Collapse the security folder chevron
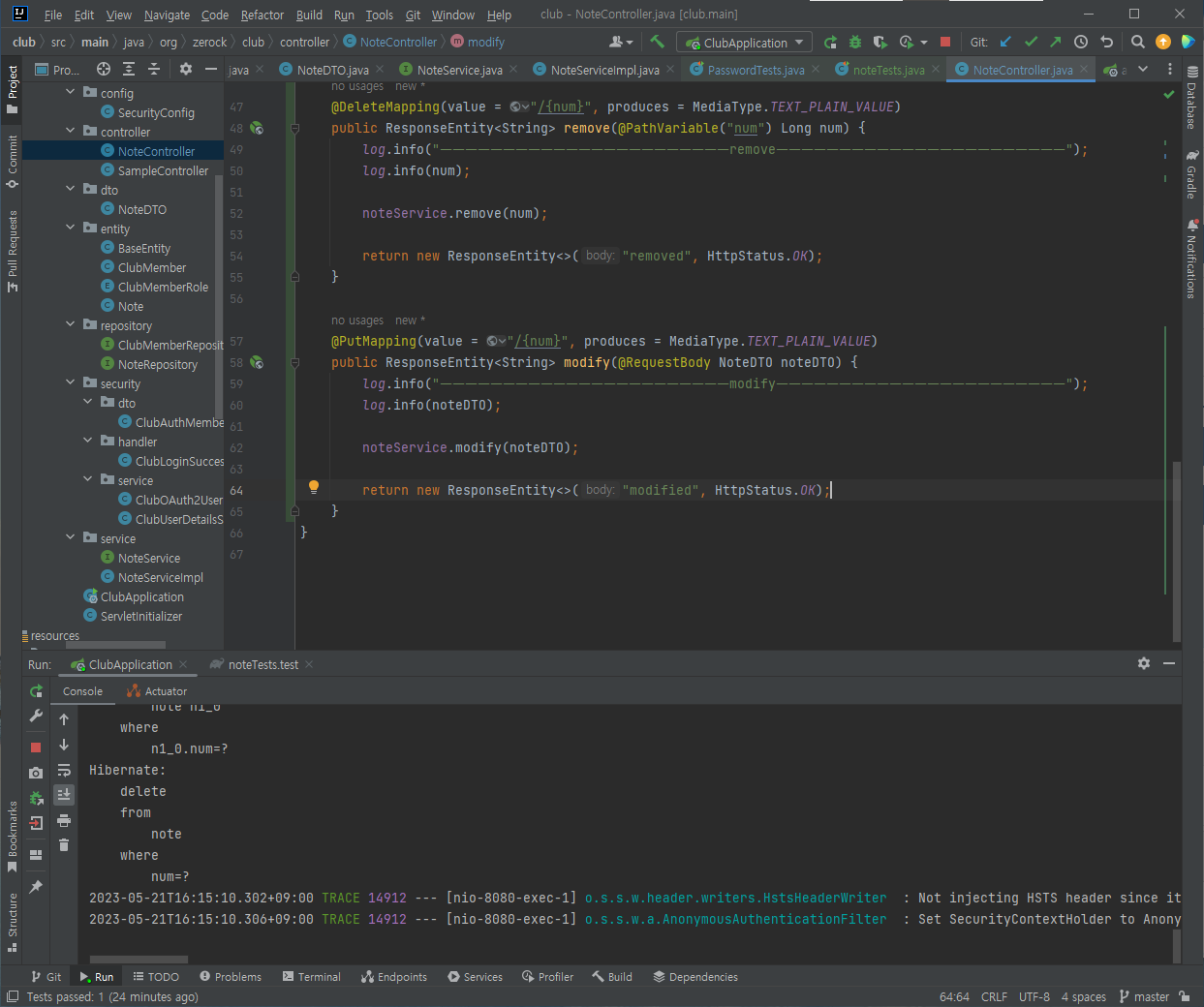Viewport: 1204px width, 1007px height. [x=70, y=383]
